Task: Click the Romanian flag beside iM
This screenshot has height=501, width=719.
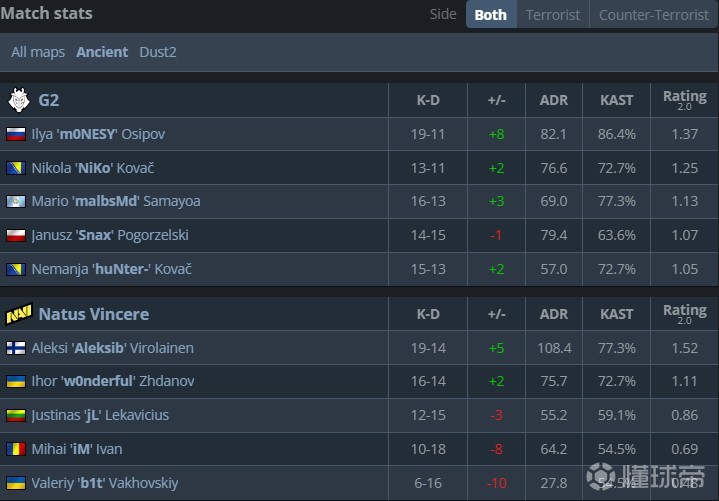Action: (16, 449)
